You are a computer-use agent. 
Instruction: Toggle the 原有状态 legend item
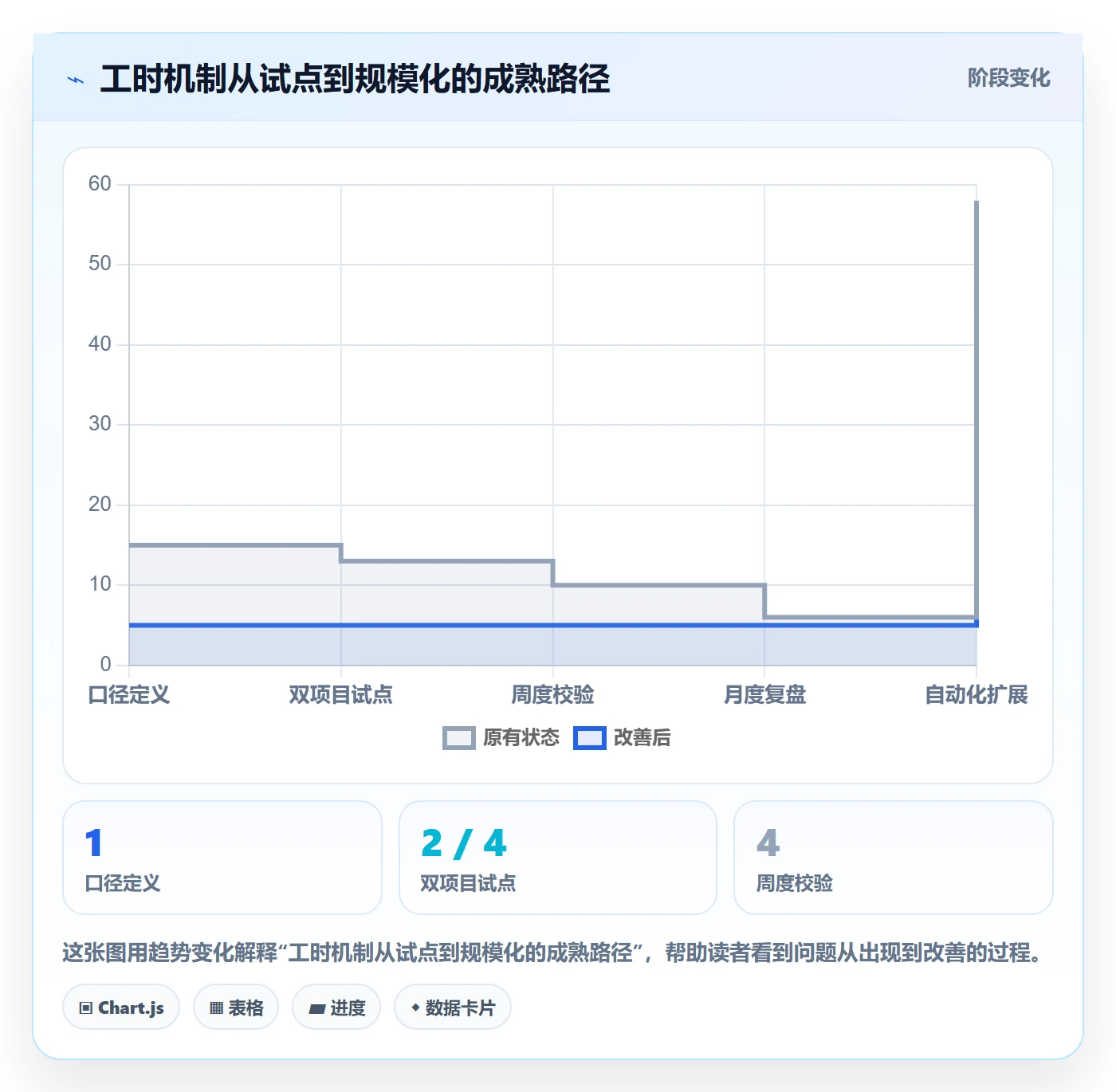tap(501, 738)
